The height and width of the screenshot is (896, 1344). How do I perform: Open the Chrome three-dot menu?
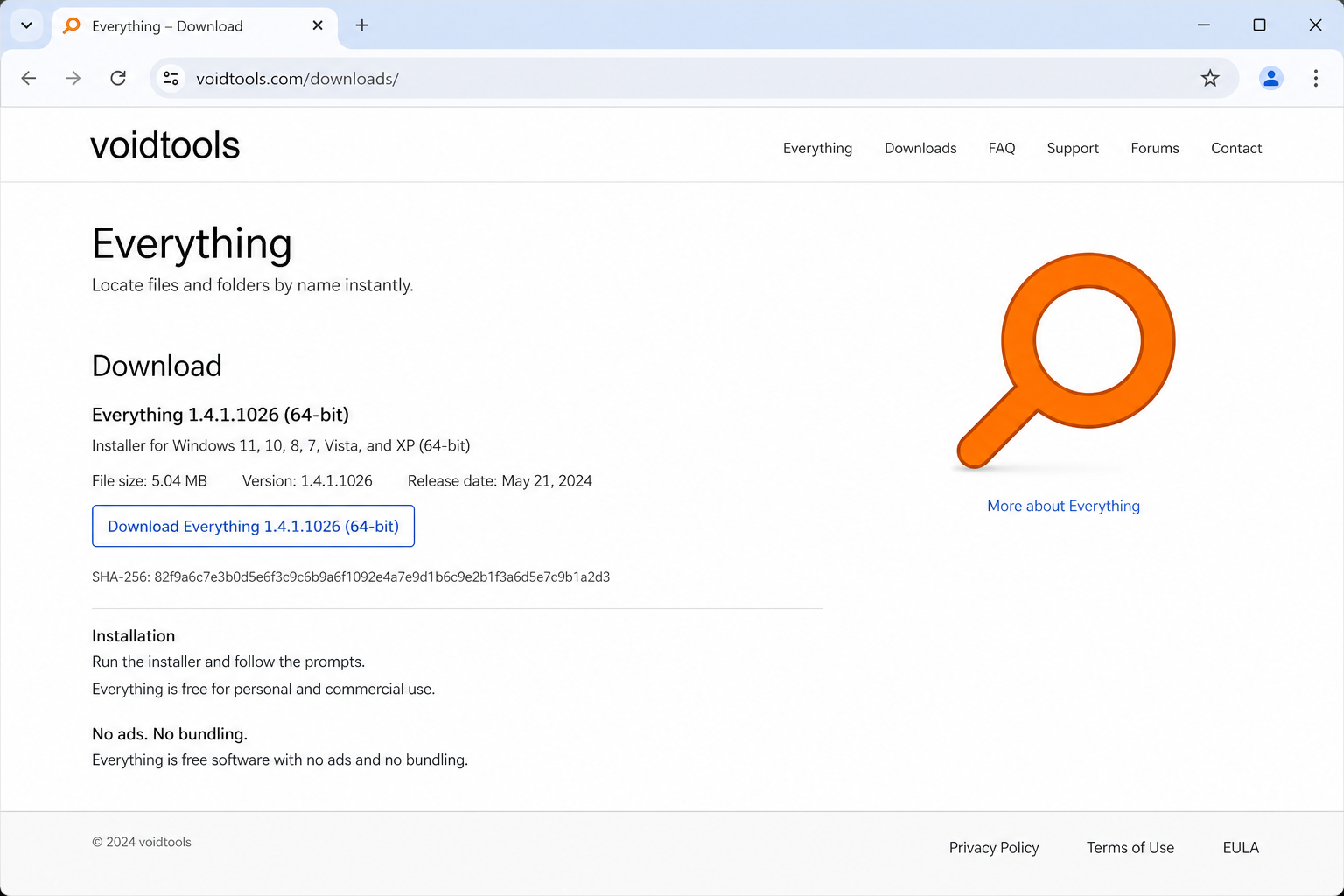(x=1315, y=79)
